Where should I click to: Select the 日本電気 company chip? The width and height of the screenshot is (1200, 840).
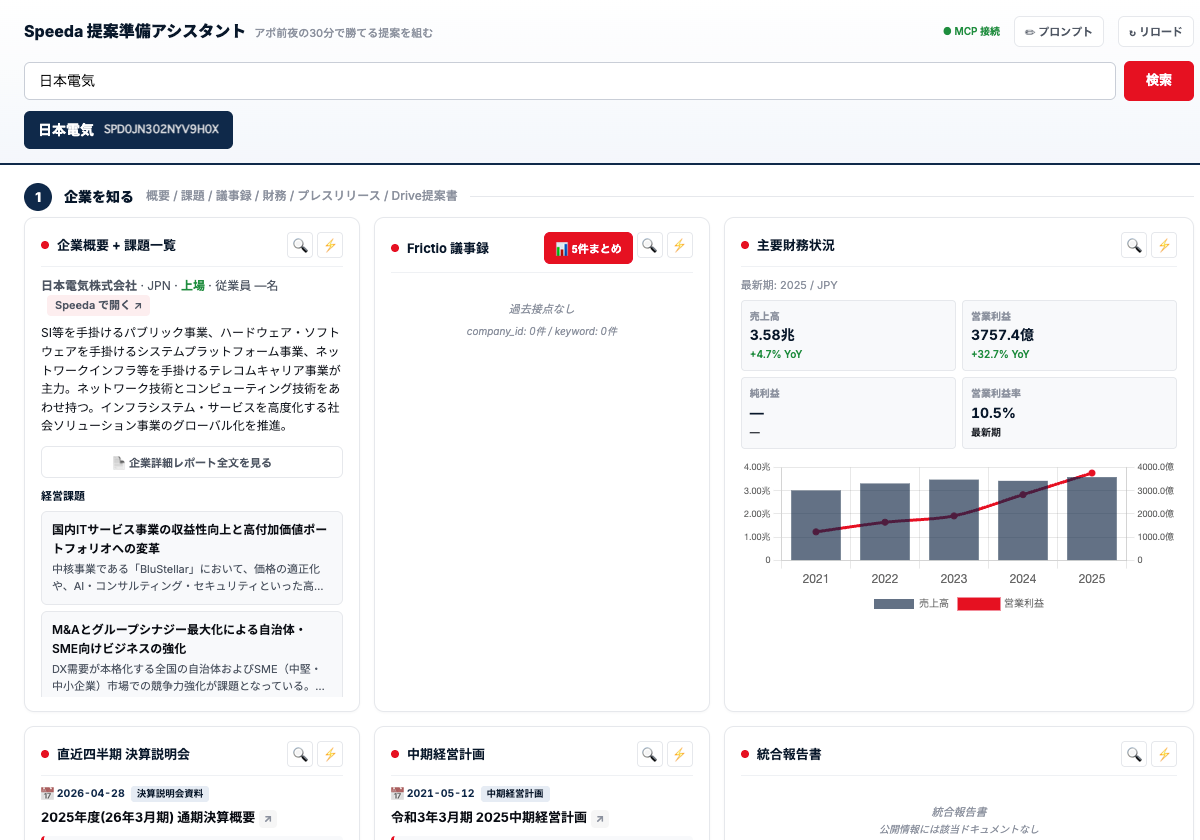(x=128, y=130)
